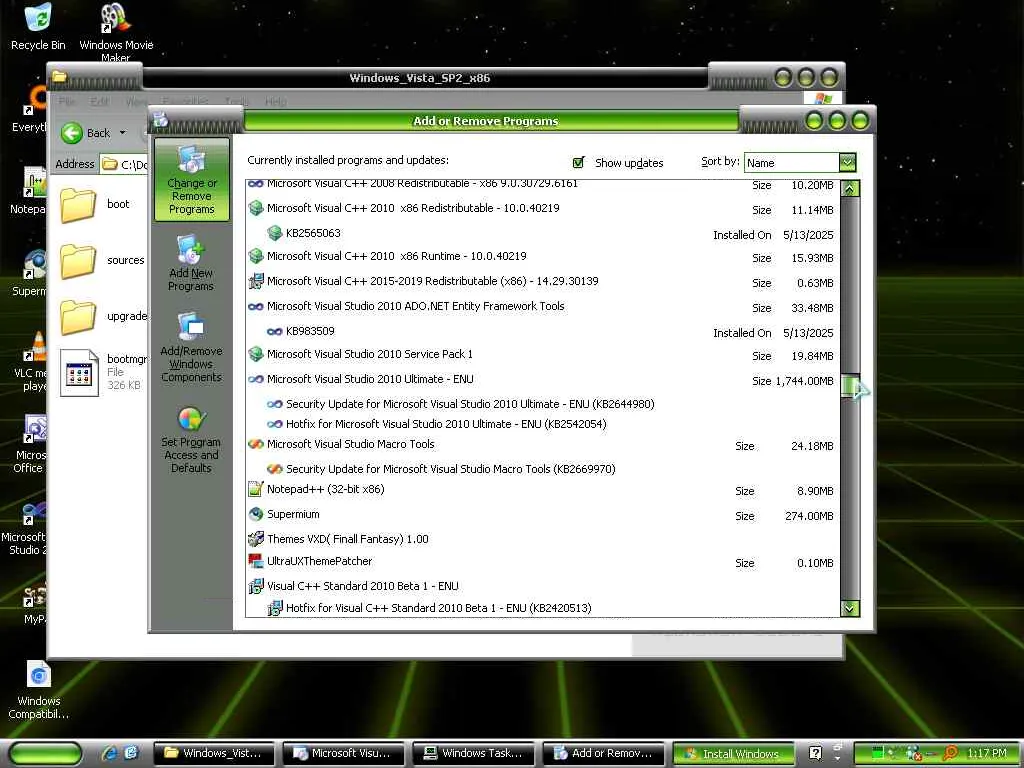Image resolution: width=1024 pixels, height=768 pixels.
Task: Click the Supermium program icon in list
Action: (256, 515)
